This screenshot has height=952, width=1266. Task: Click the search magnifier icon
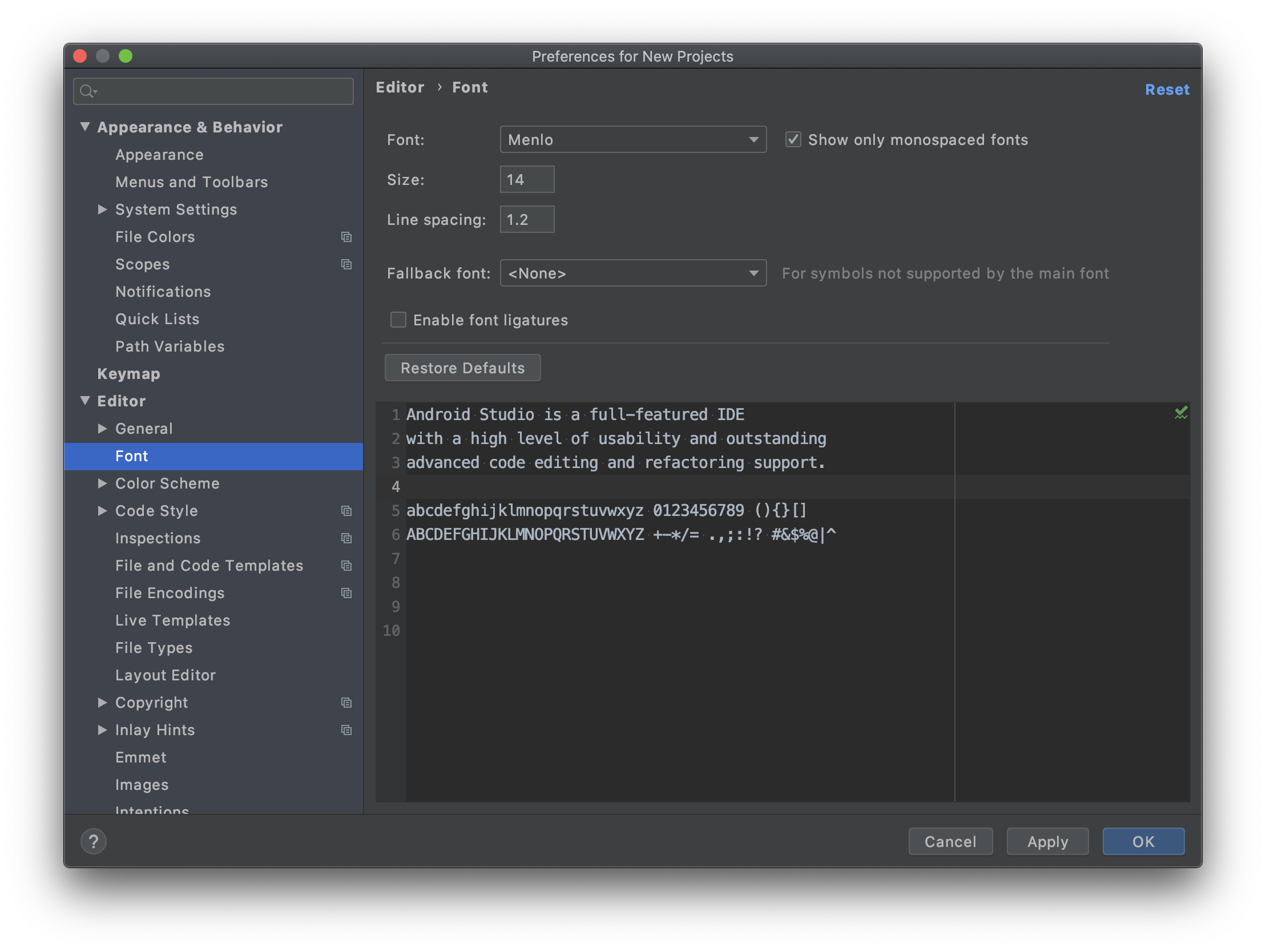tap(87, 91)
